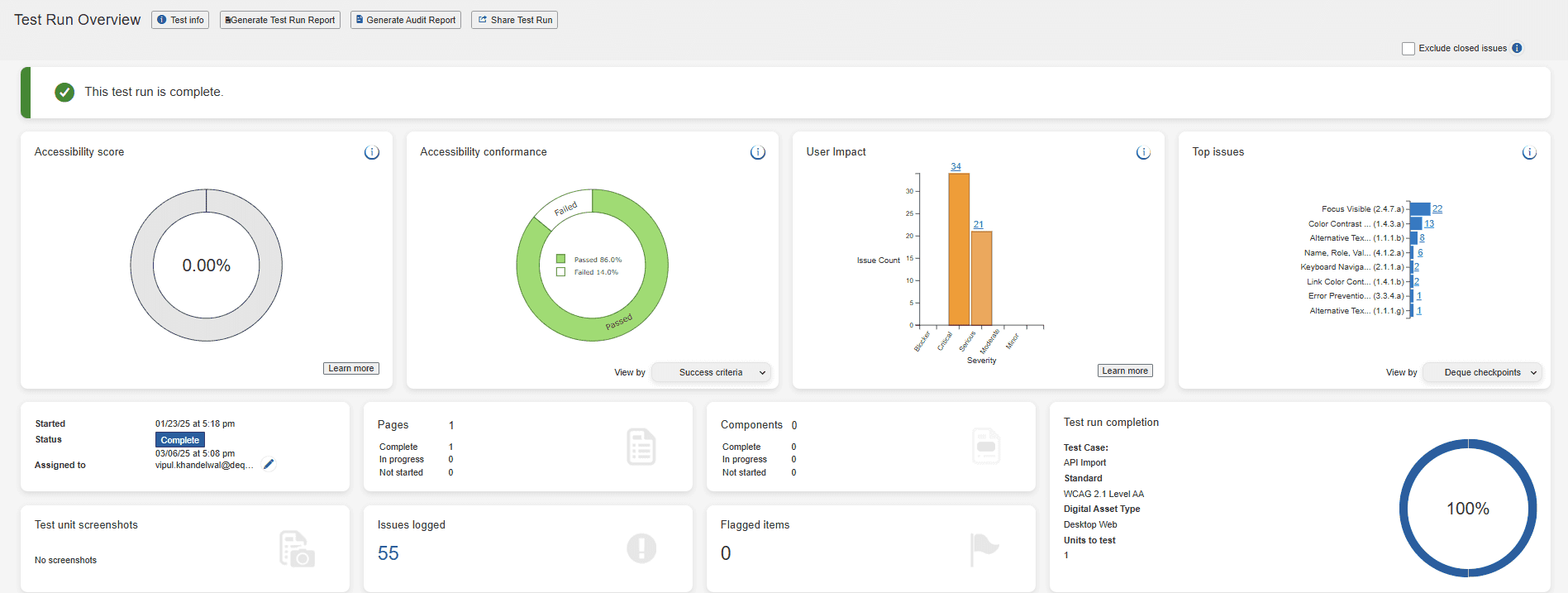Viewport: 1568px width, 593px height.
Task: Enable Exclude closed issues checkbox
Action: pos(1408,49)
